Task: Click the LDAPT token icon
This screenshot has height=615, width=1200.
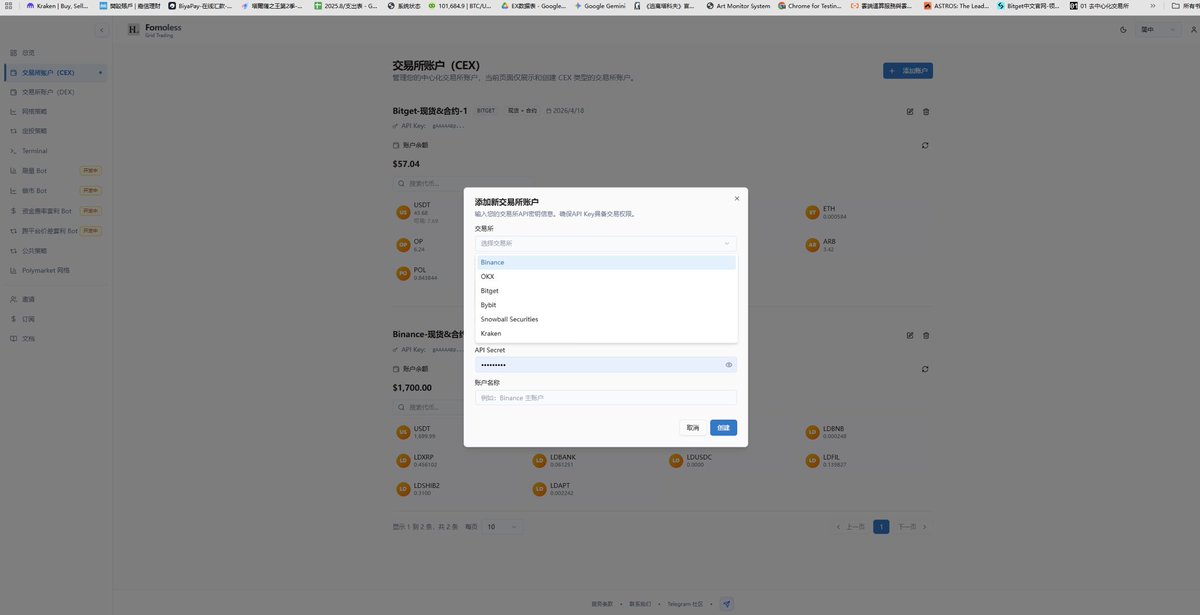Action: 540,489
